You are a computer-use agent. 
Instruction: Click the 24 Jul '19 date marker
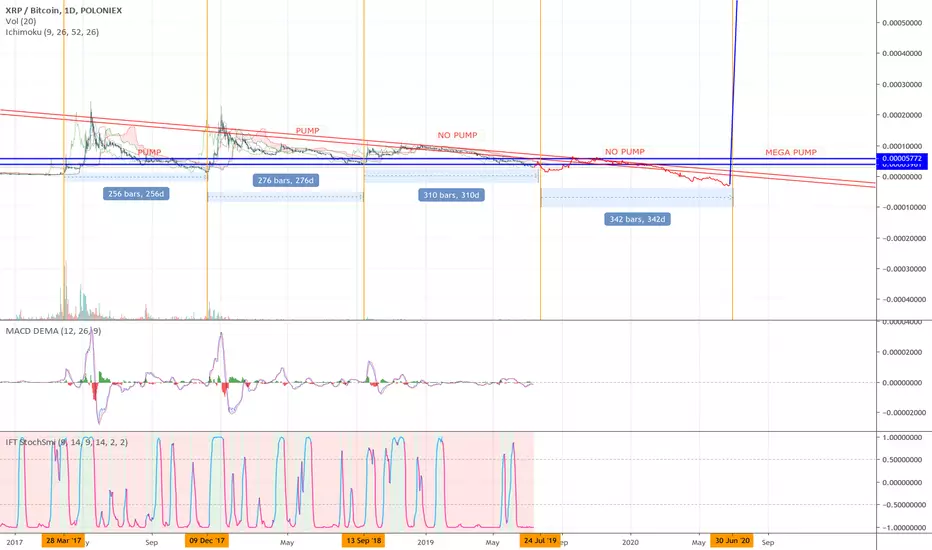540,540
